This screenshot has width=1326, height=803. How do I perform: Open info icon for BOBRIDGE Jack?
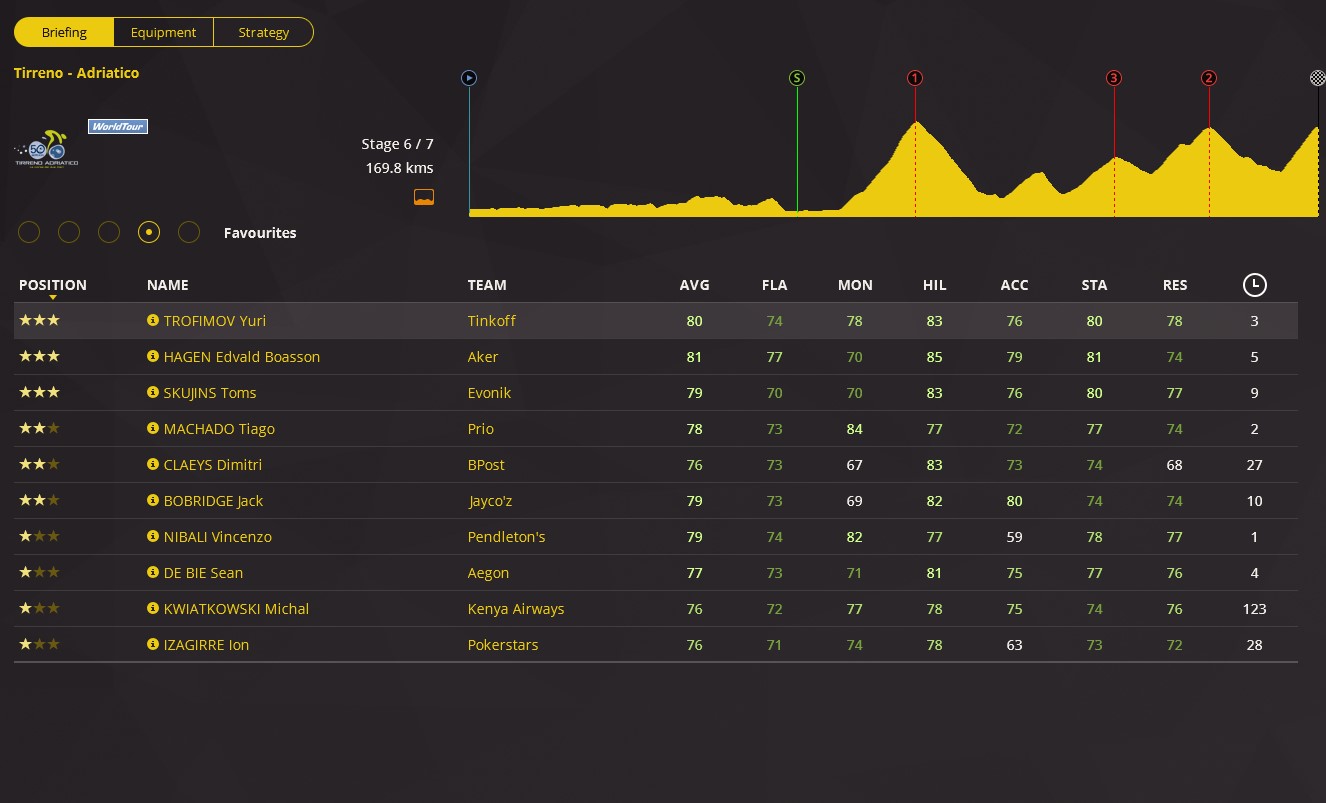pos(153,501)
